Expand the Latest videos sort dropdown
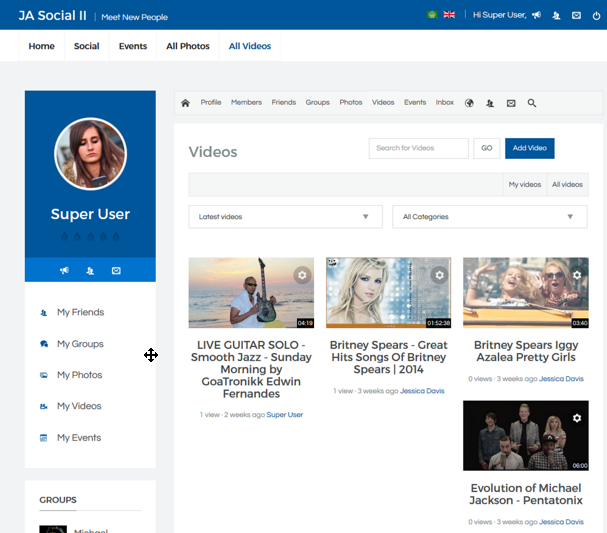The width and height of the screenshot is (607, 533). [286, 217]
